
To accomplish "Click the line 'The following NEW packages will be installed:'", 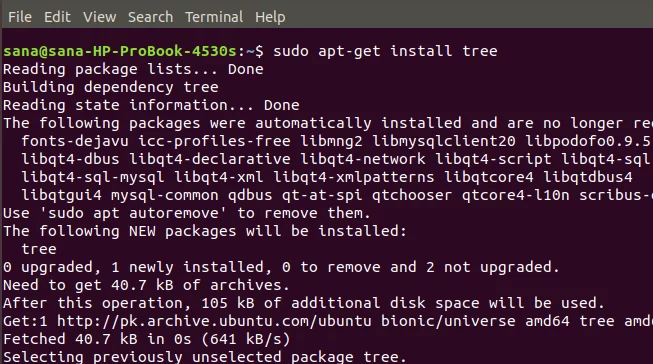I will pos(205,231).
